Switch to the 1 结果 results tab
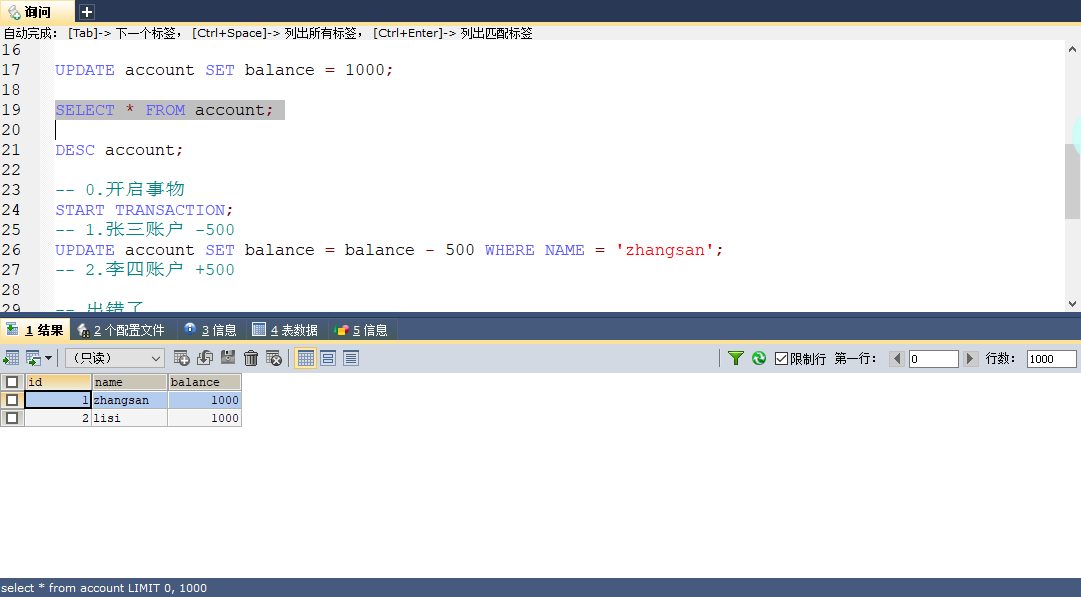 pos(35,330)
